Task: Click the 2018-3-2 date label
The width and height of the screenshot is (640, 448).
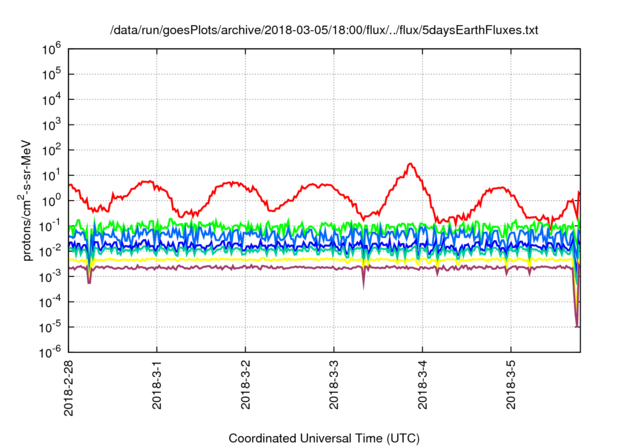Action: click(245, 384)
